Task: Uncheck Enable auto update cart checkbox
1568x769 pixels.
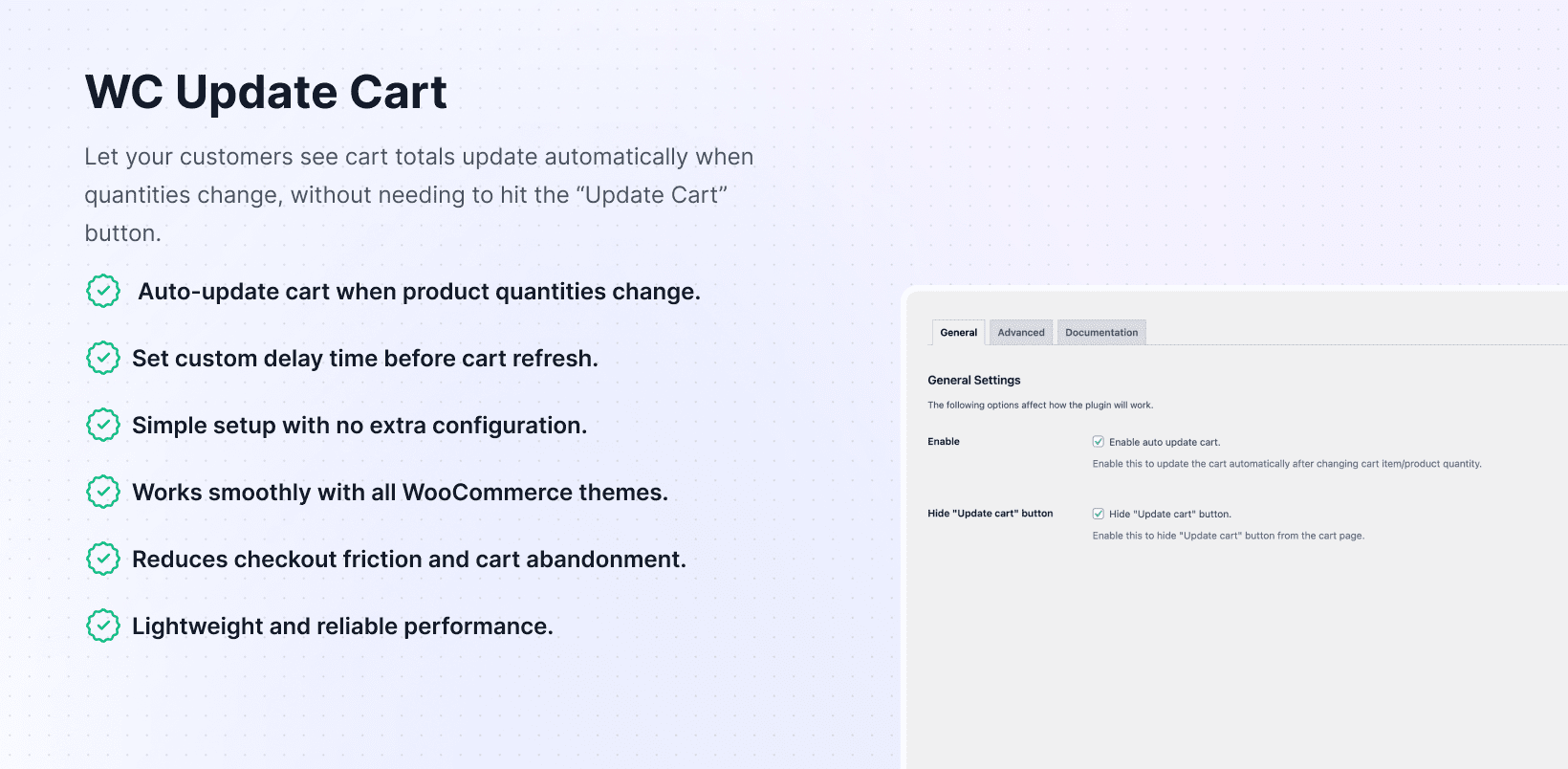Action: coord(1099,442)
